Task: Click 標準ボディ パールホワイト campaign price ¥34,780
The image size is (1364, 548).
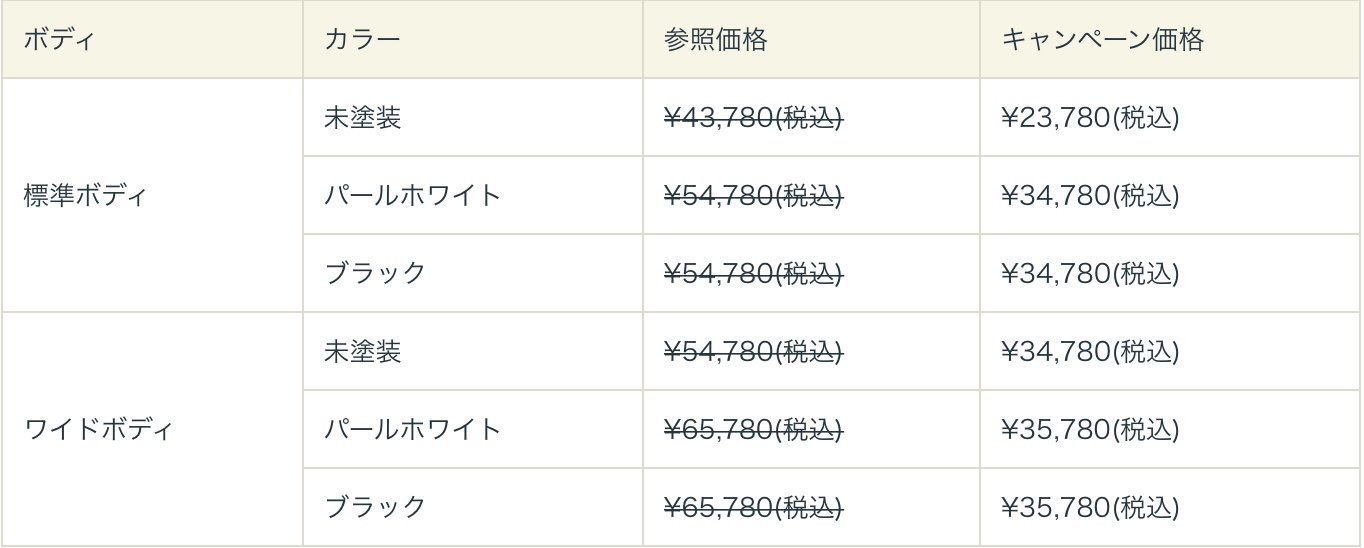Action: [x=1090, y=195]
